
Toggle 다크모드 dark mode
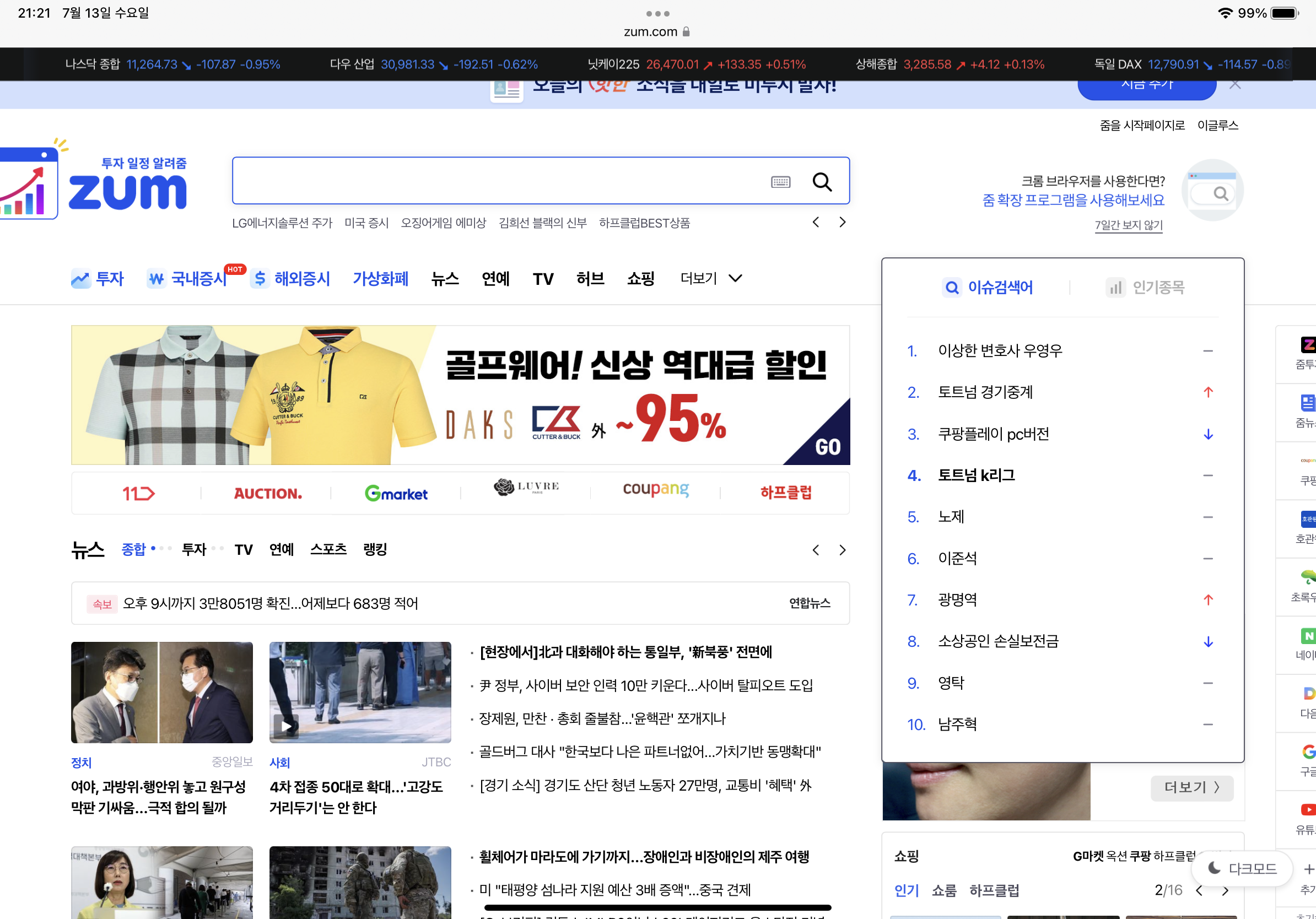point(1242,868)
